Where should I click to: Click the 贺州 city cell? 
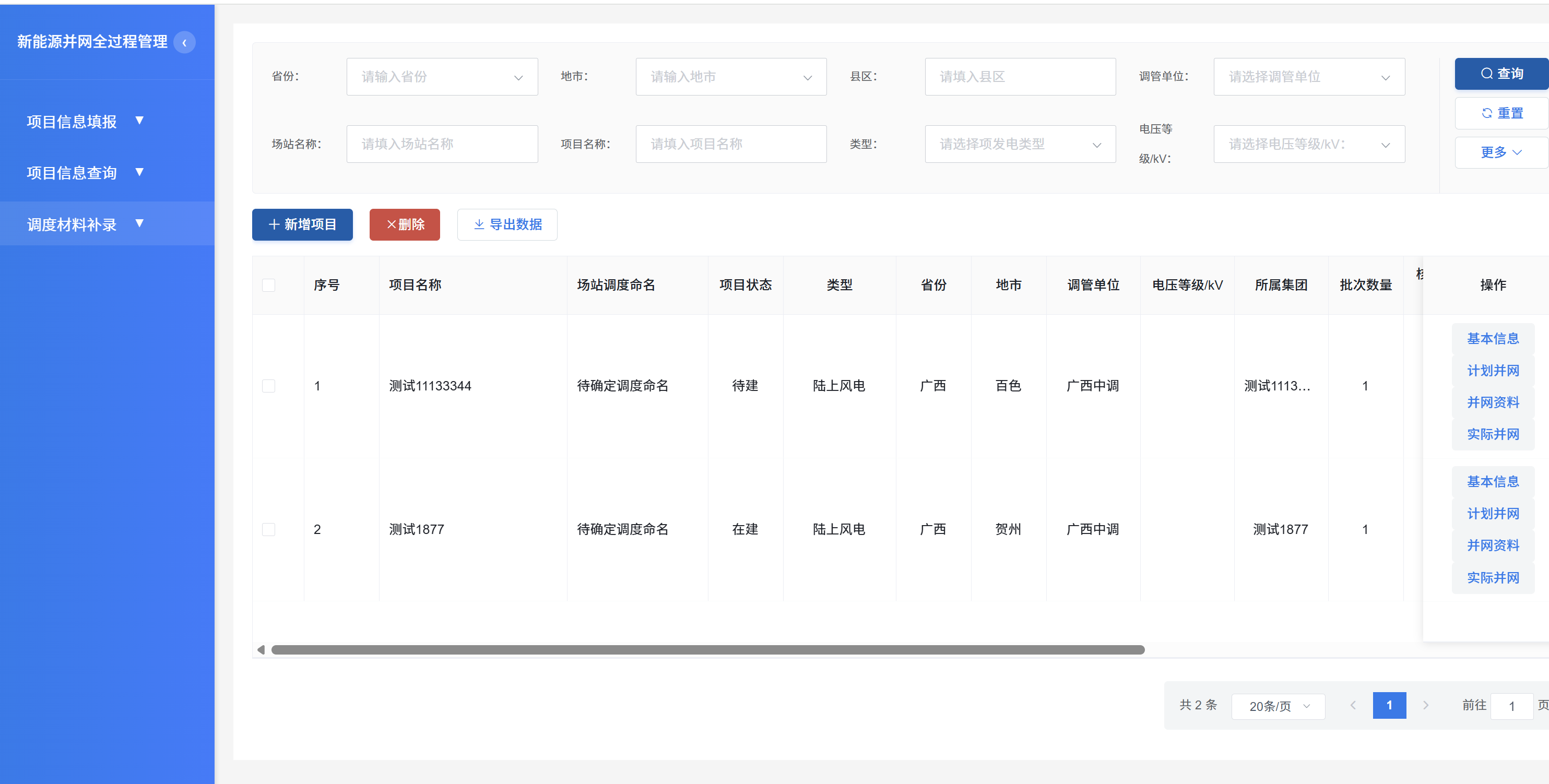coord(1009,530)
